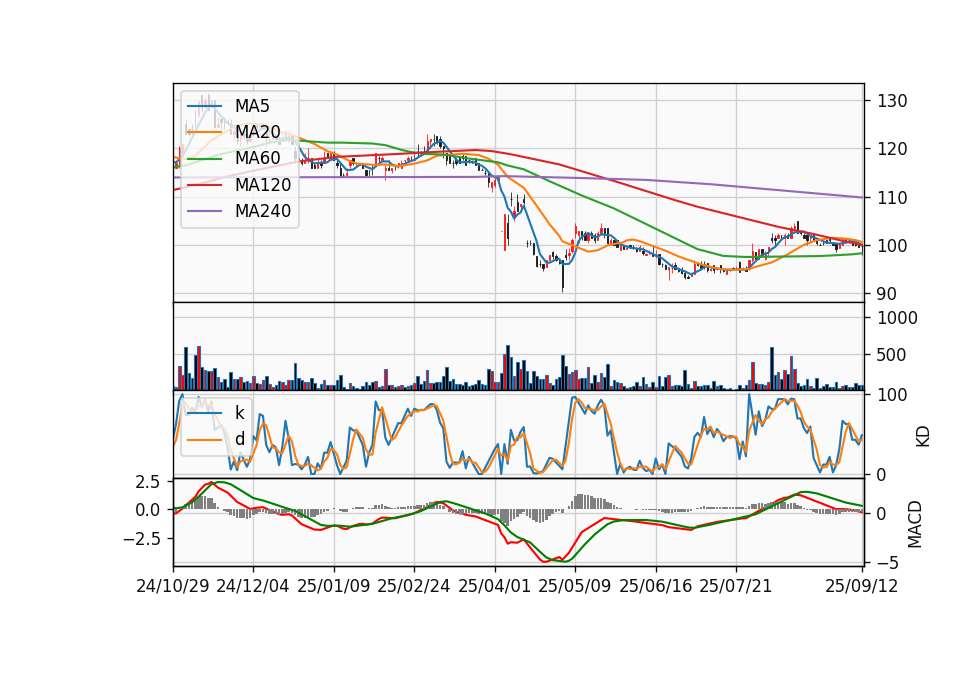Image resolution: width=960 pixels, height=690 pixels.
Task: Click the 25/01/09 date label
Action: pyautogui.click(x=334, y=586)
